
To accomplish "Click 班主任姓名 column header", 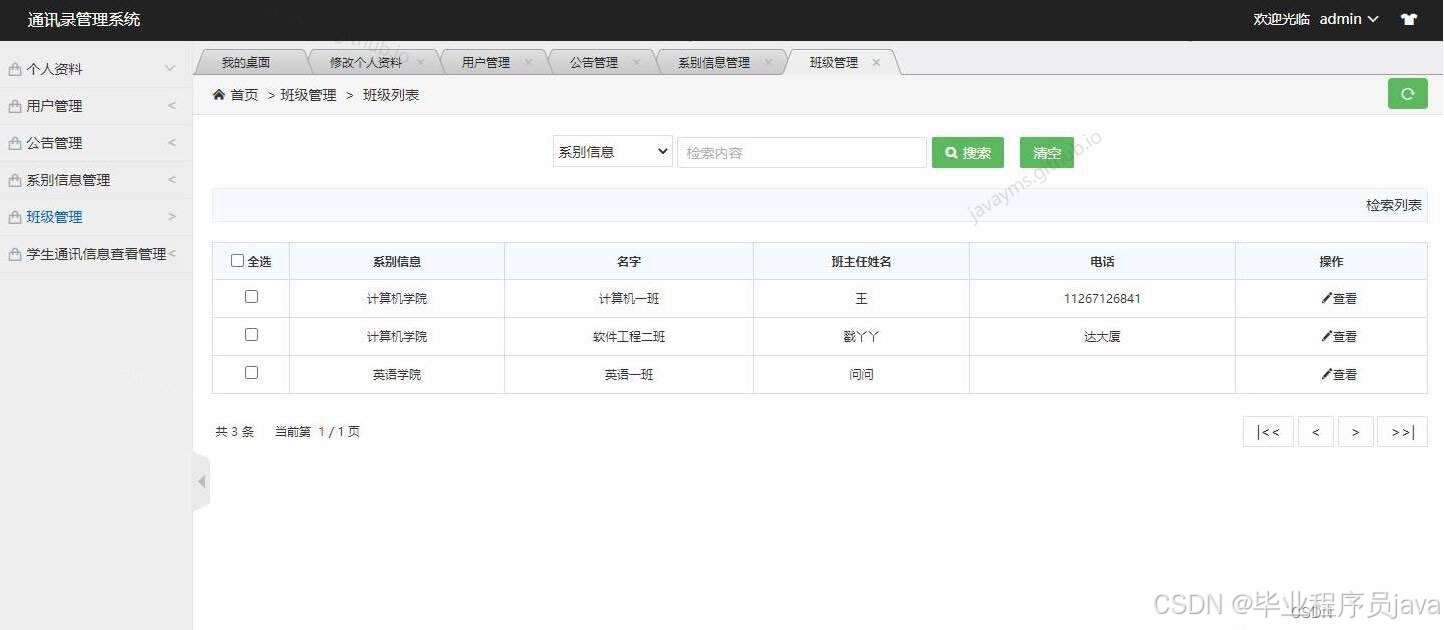I will 861,261.
